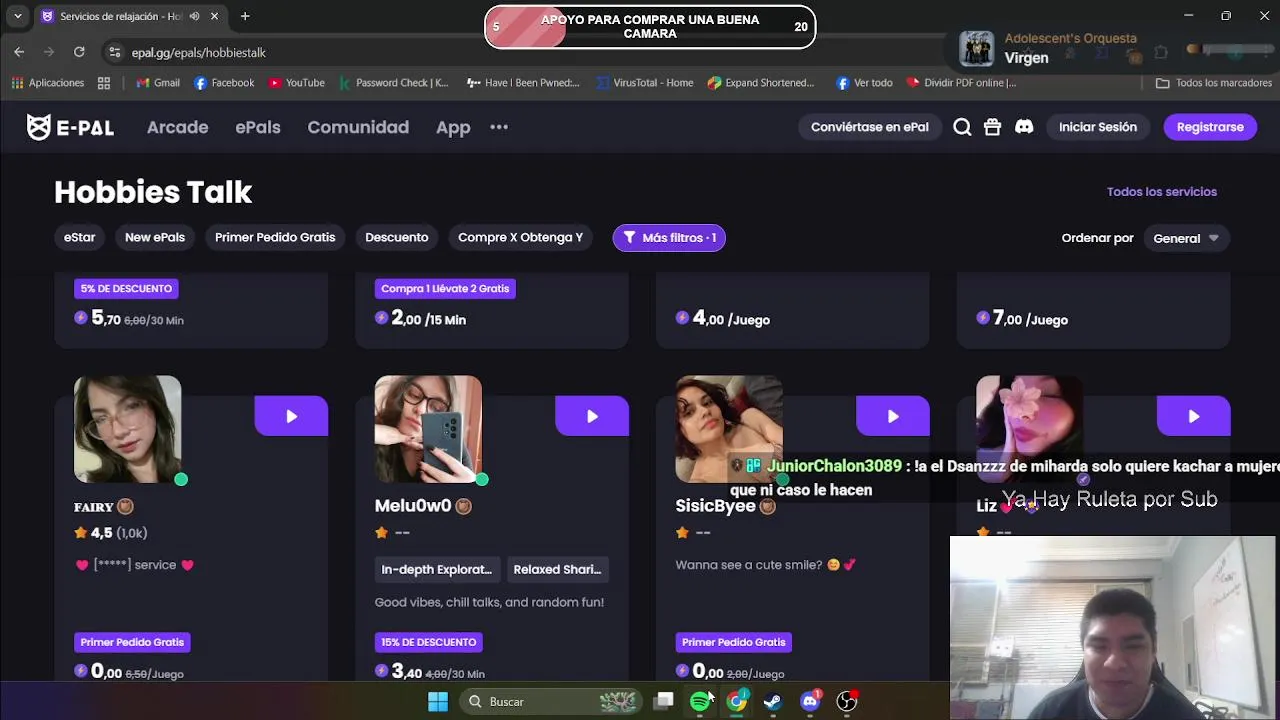Open the Facebook bookmark
Screen dimensions: 1280x720
point(224,83)
